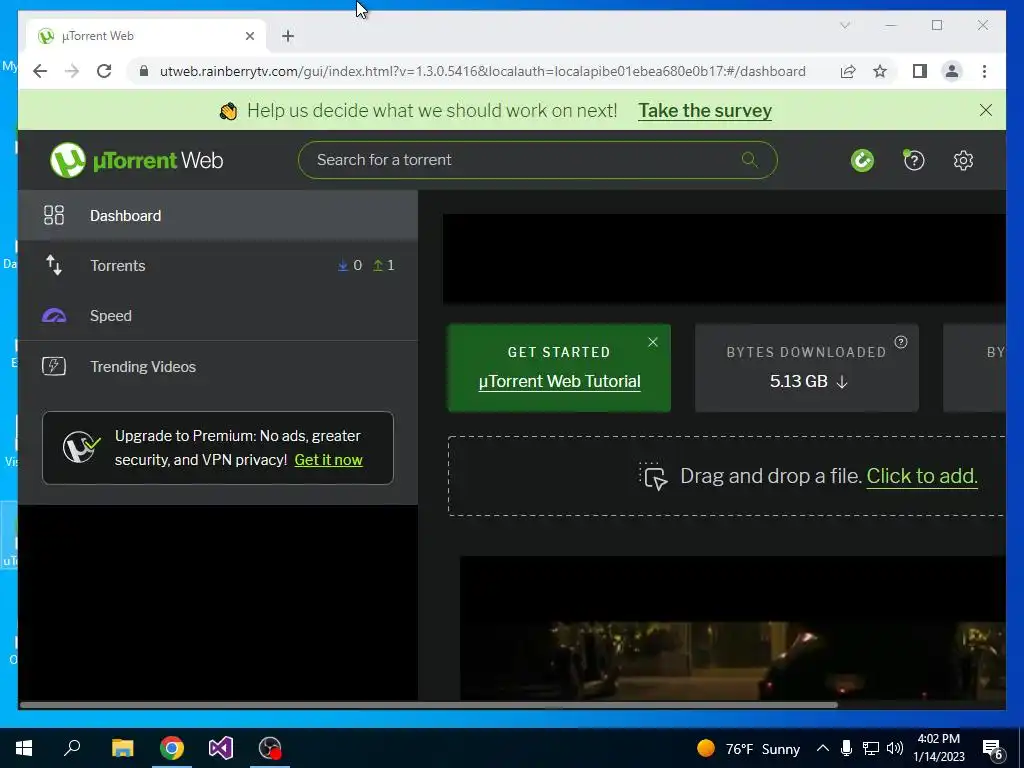Open settings gear icon in µTorrent Web

pos(963,160)
